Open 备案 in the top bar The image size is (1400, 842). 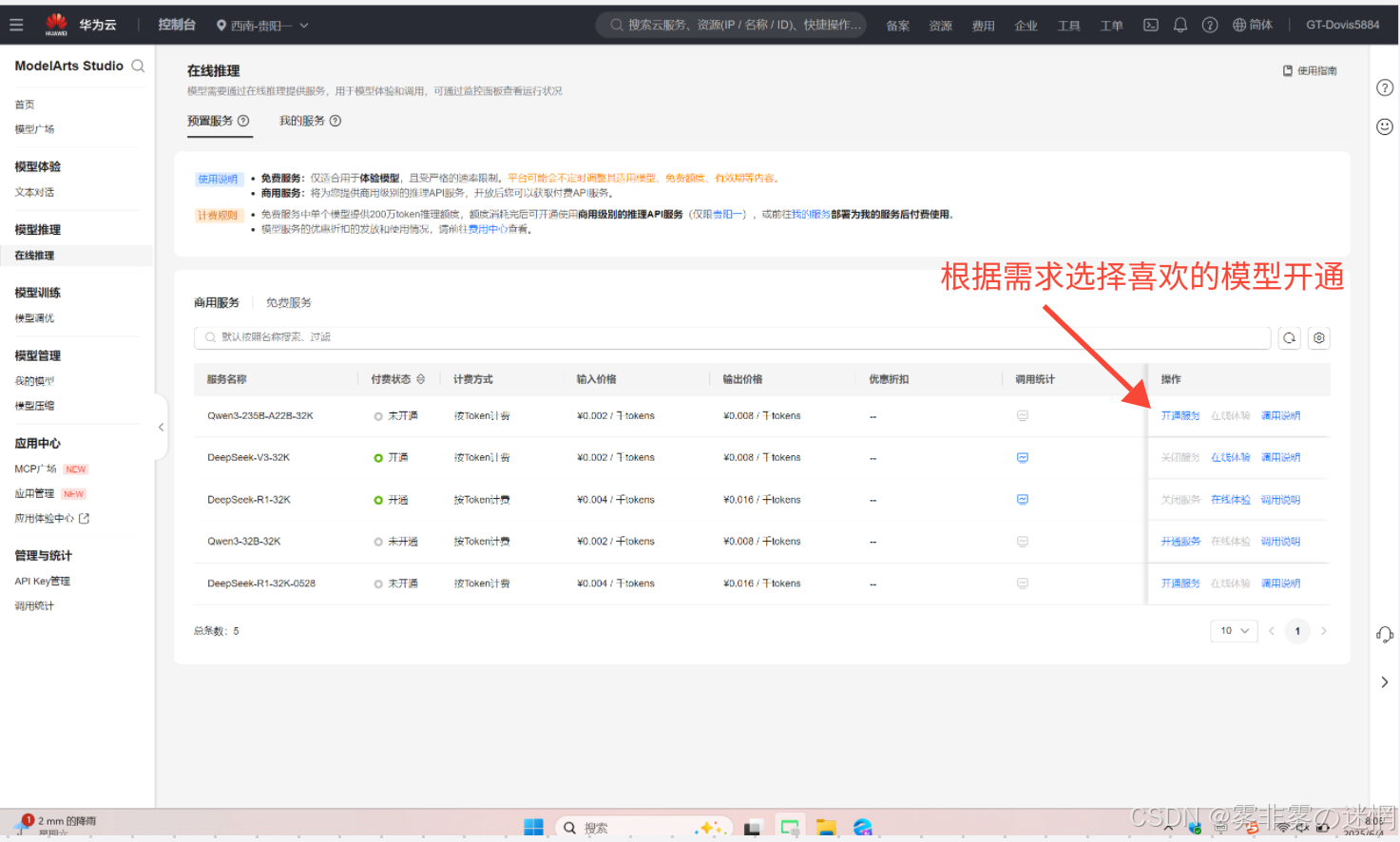pos(897,26)
